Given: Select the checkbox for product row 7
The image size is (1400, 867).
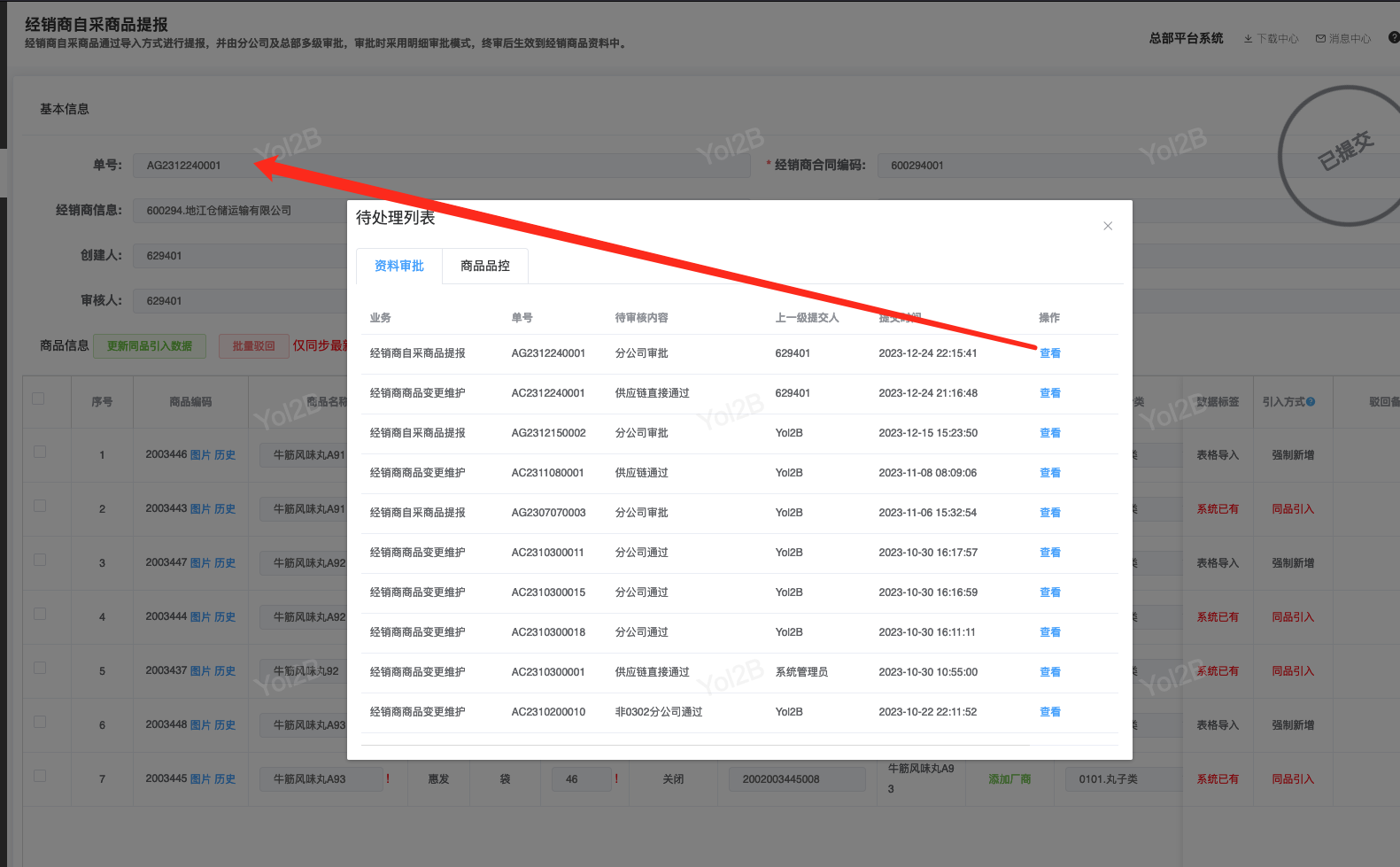Looking at the screenshot, I should click(x=40, y=776).
